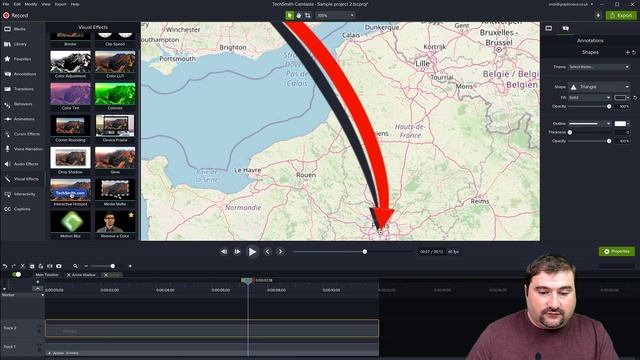This screenshot has width=640, height=360.
Task: Open the Theme dropdown
Action: (599, 67)
